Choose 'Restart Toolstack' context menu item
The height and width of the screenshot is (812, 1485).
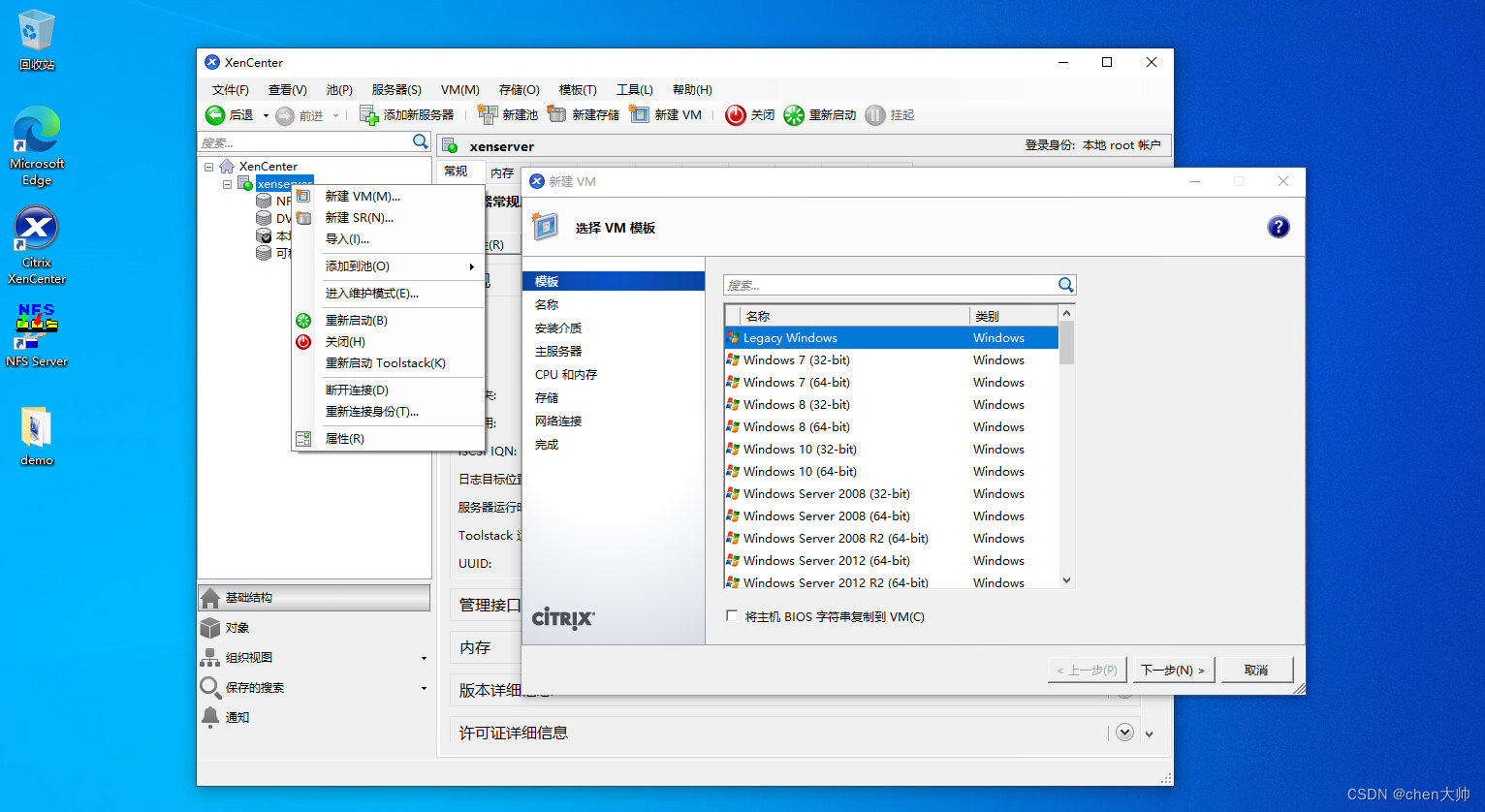pos(388,363)
